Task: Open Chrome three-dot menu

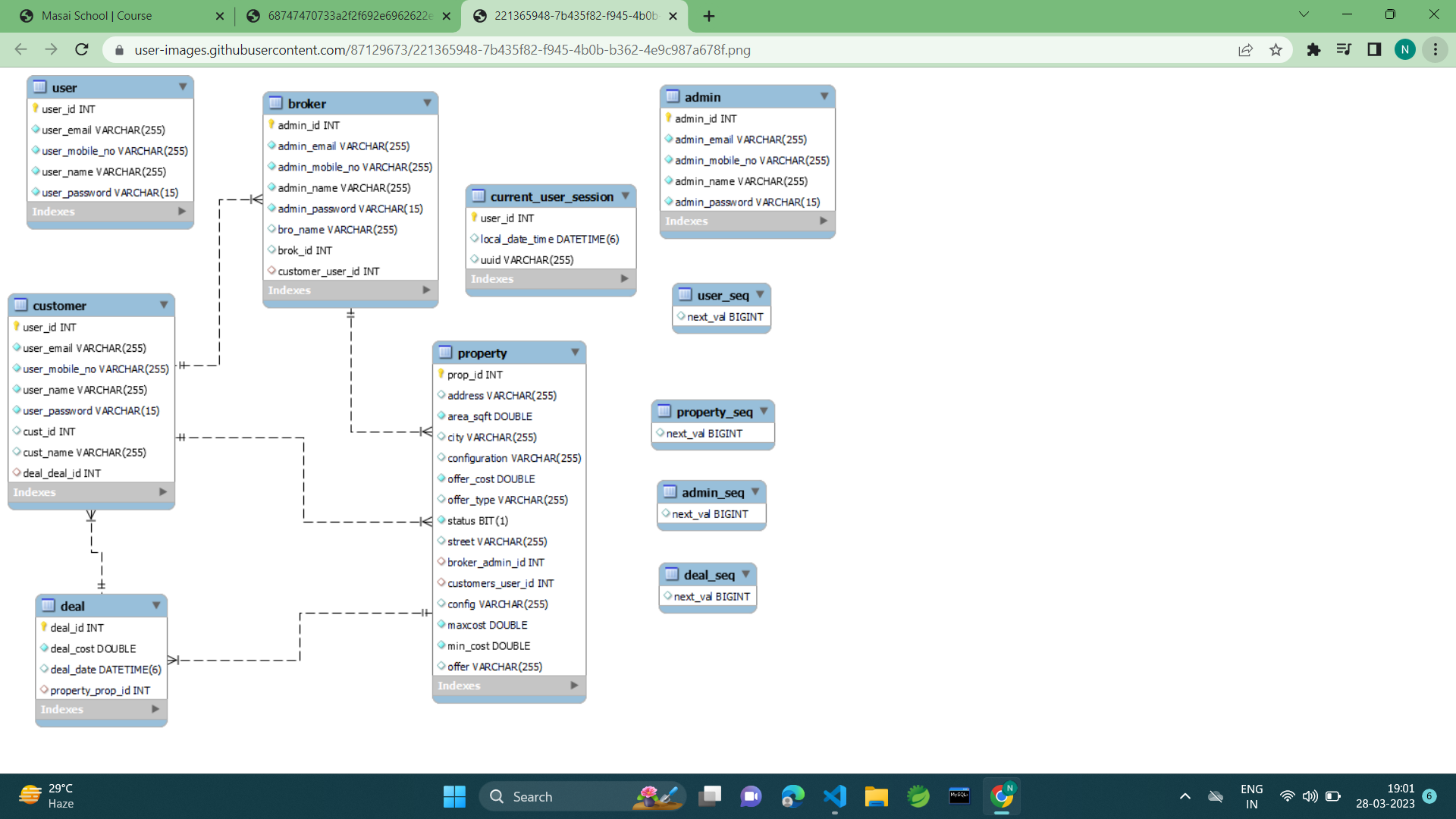Action: coord(1435,50)
